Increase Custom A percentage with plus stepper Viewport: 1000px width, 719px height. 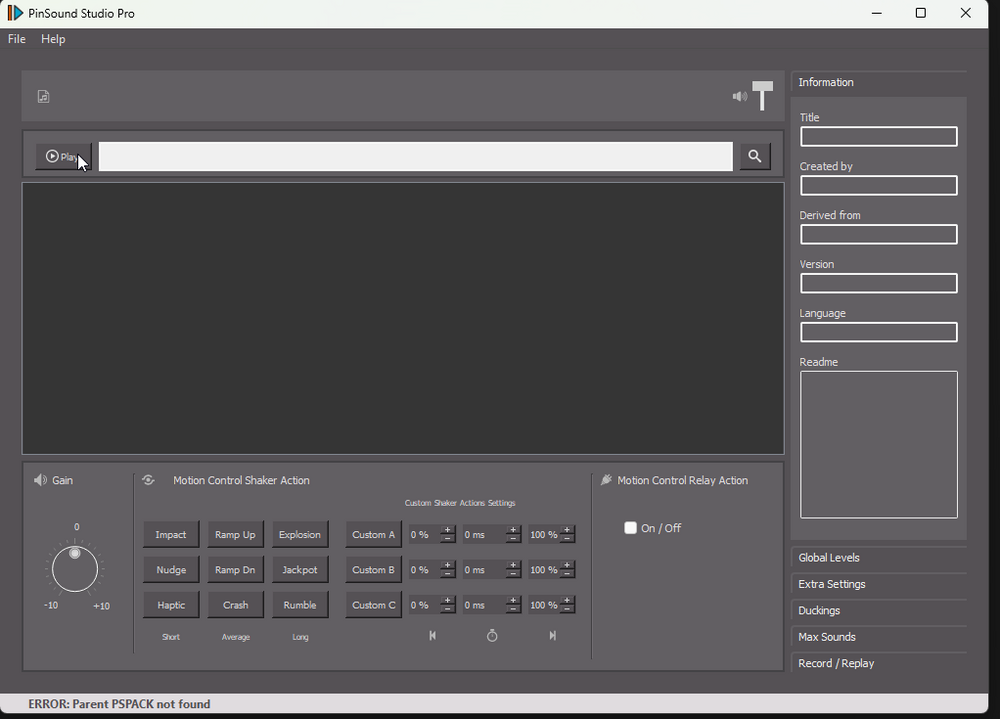(x=448, y=530)
